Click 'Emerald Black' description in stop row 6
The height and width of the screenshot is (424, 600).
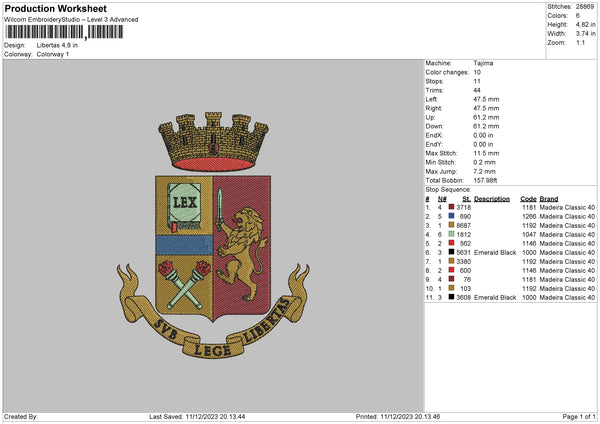point(495,253)
